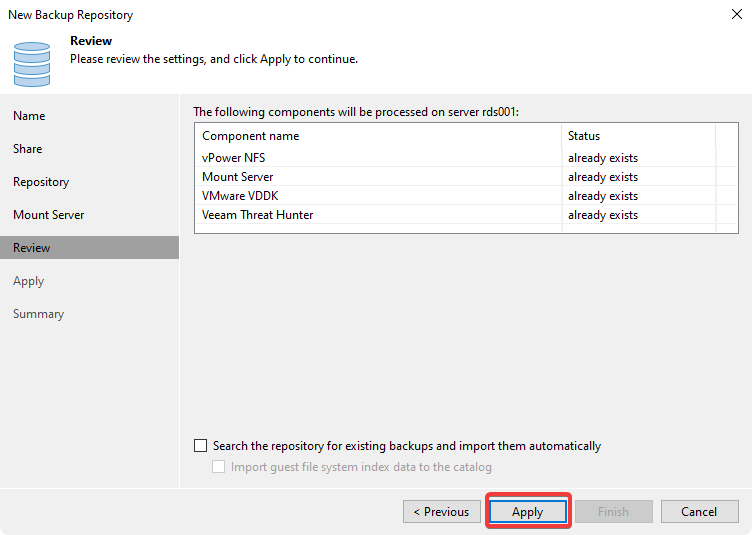Click the database repository icon in header
This screenshot has height=535, width=752.
(x=32, y=62)
